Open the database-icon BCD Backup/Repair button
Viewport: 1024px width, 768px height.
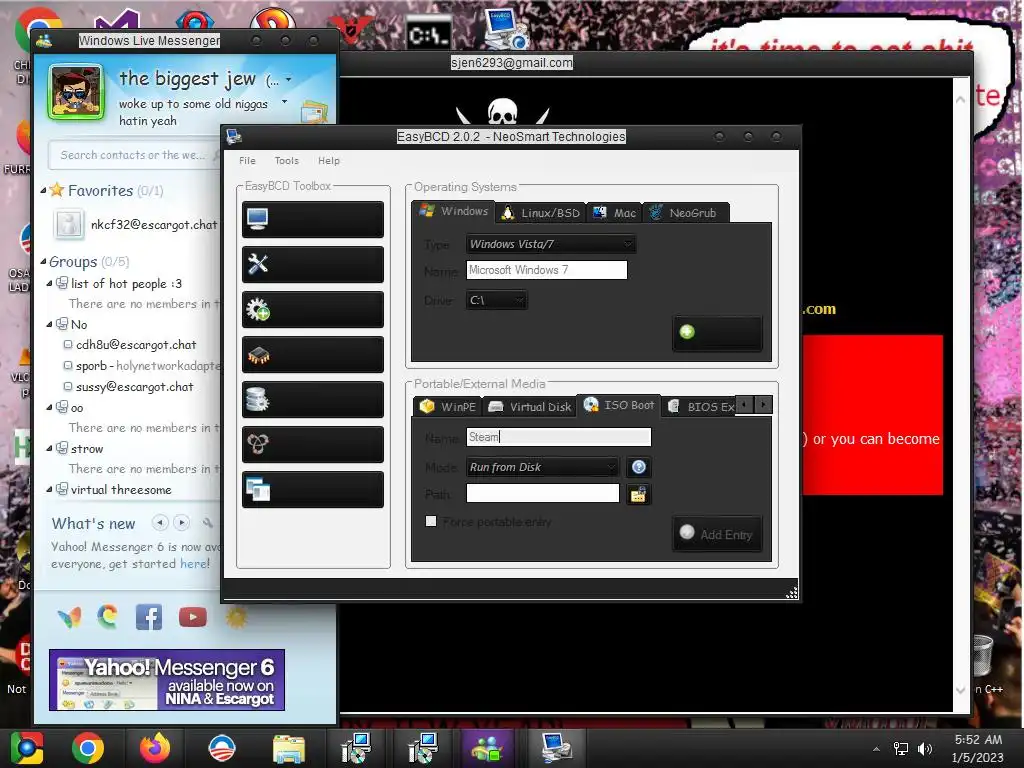pos(313,399)
